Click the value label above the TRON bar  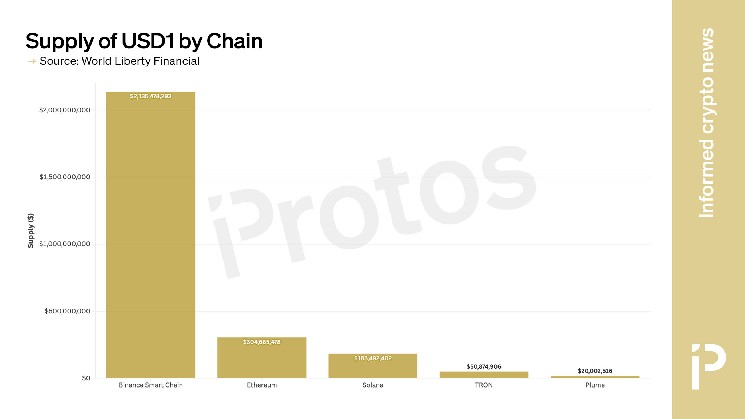(x=483, y=367)
